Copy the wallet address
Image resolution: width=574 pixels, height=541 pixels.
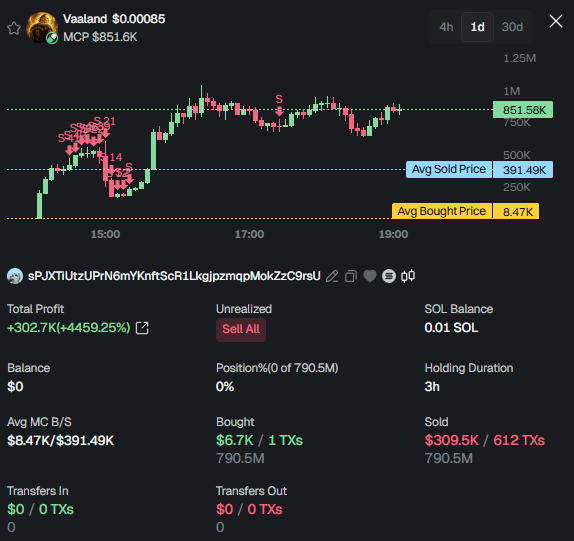point(351,276)
